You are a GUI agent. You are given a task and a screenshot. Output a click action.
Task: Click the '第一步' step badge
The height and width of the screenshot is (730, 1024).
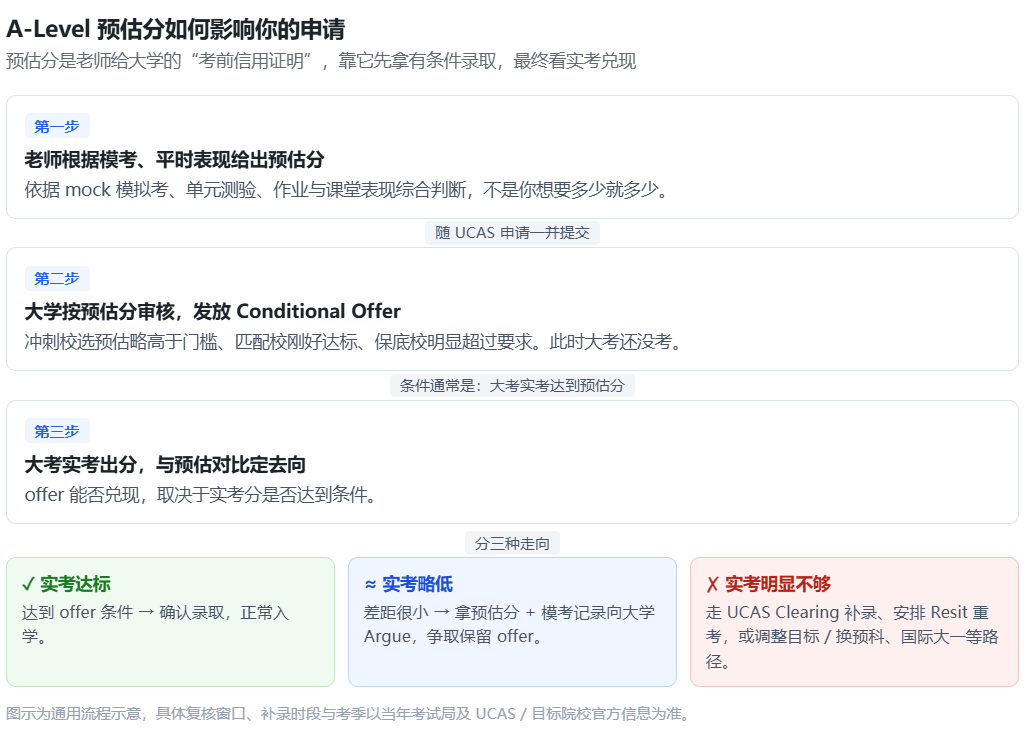(x=57, y=126)
